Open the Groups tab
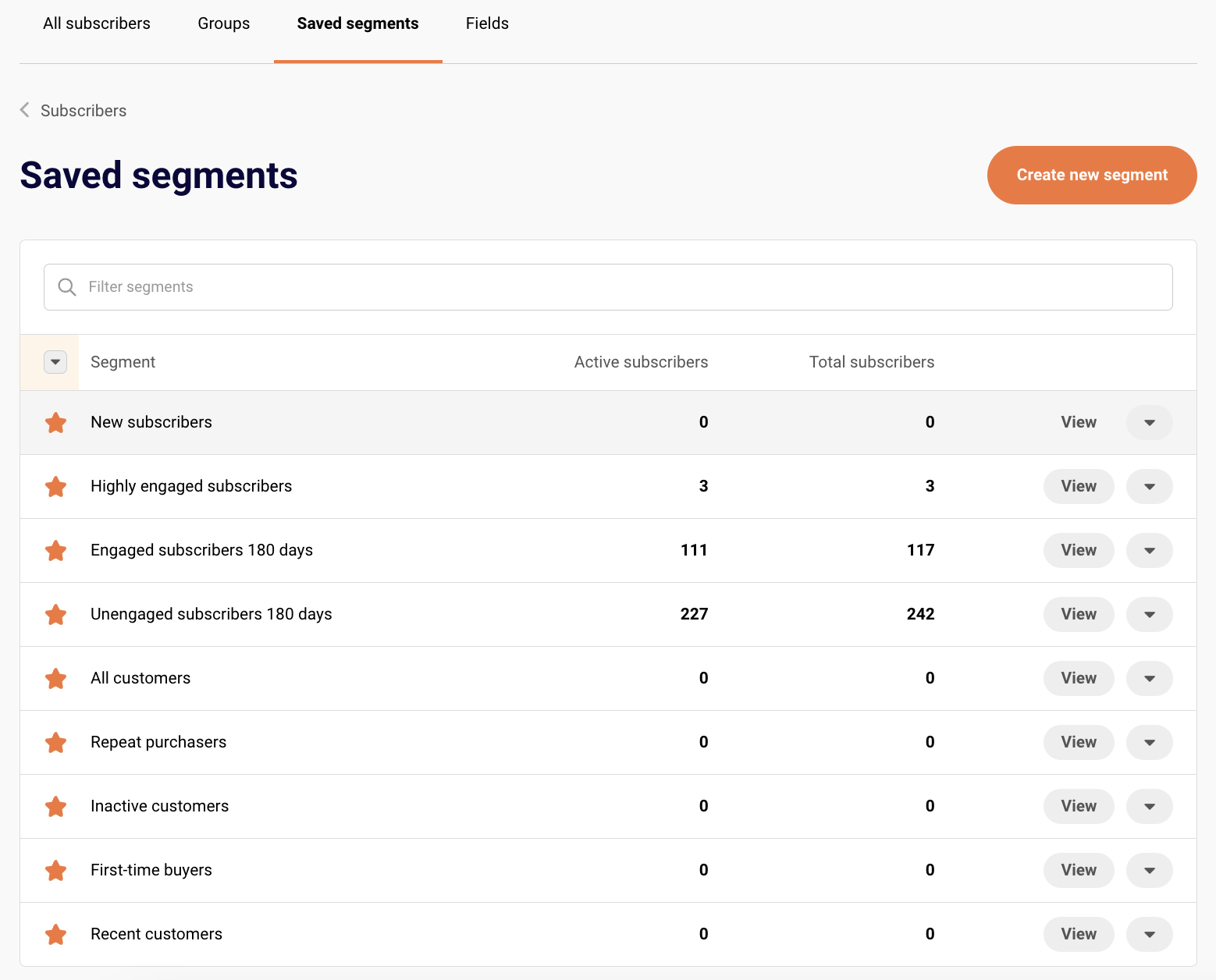The image size is (1216, 980). [x=224, y=23]
